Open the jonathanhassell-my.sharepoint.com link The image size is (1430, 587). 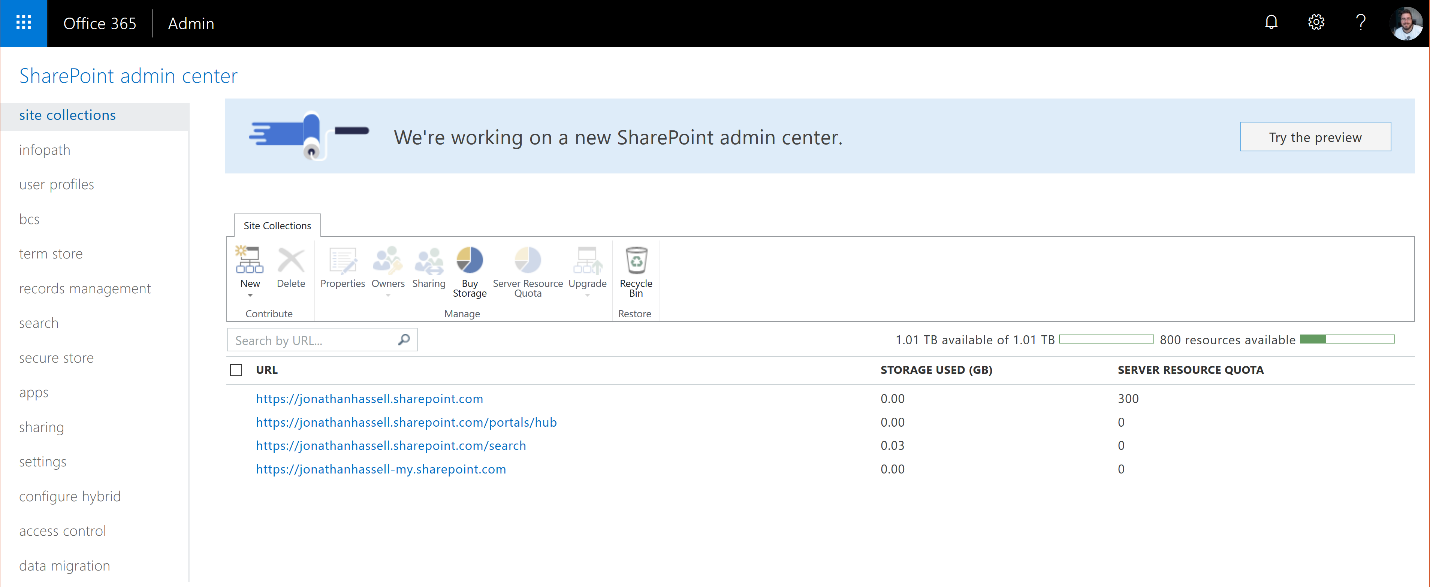(381, 469)
